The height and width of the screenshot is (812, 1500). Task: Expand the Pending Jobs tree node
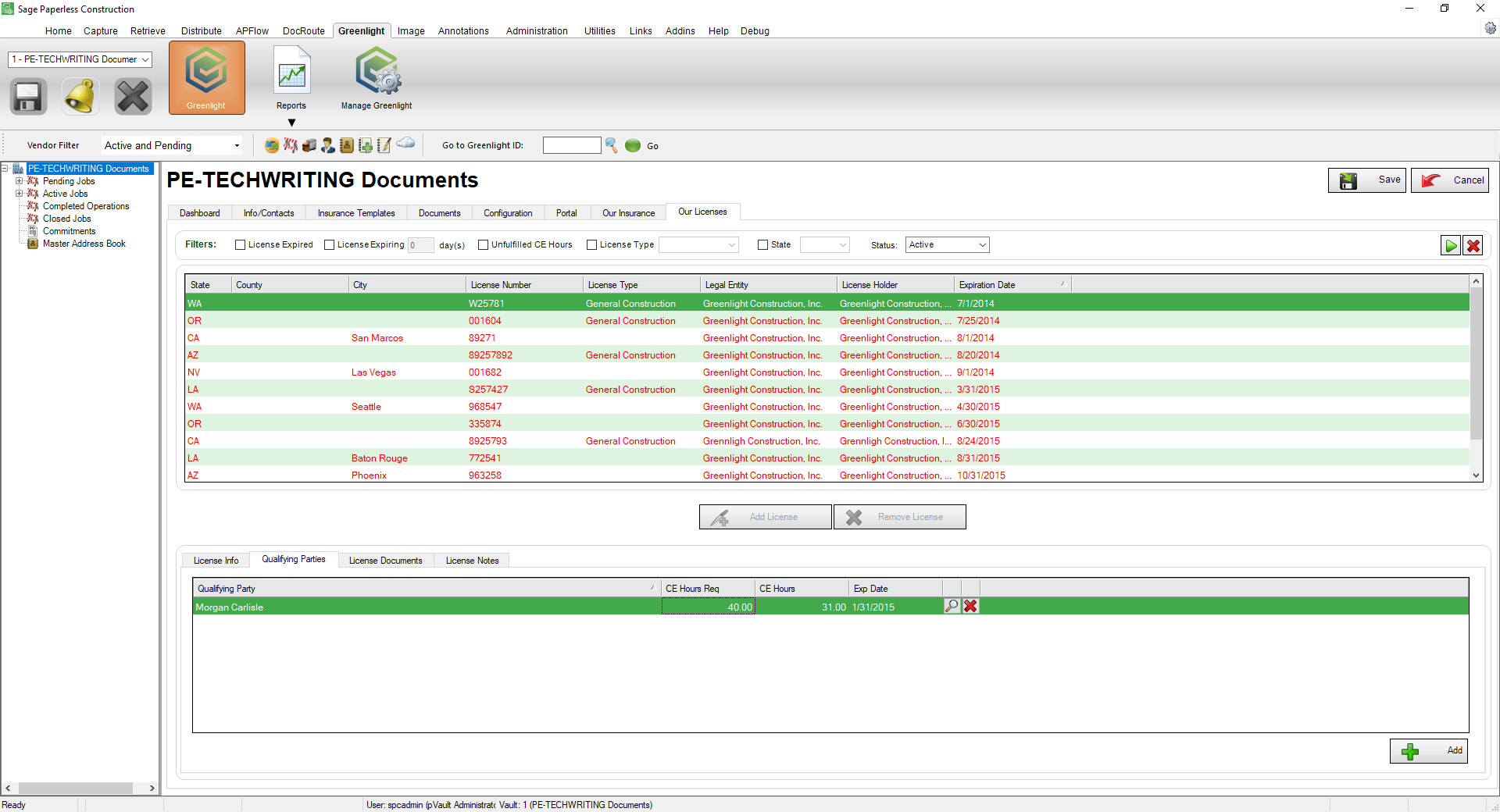(20, 181)
